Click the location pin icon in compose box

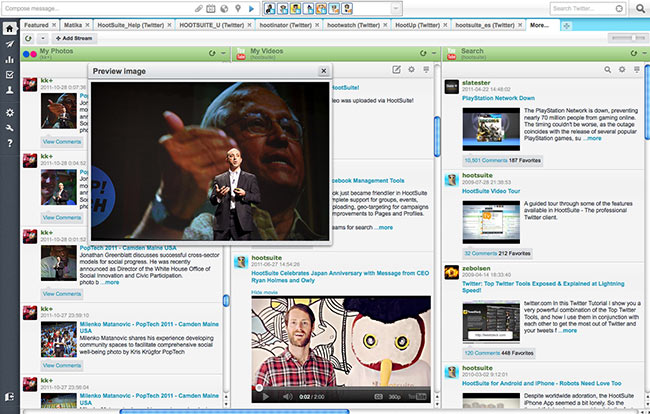[238, 8]
